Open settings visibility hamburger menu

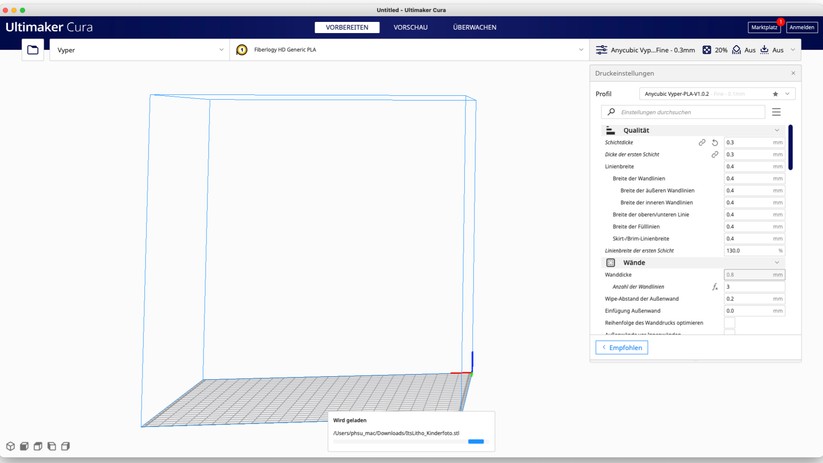pos(776,112)
